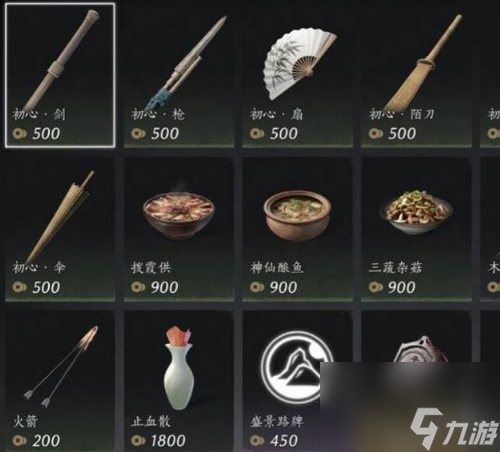This screenshot has height=452, width=500.
Task: Pick the 初心·陌刀 blade item
Action: [x=416, y=75]
